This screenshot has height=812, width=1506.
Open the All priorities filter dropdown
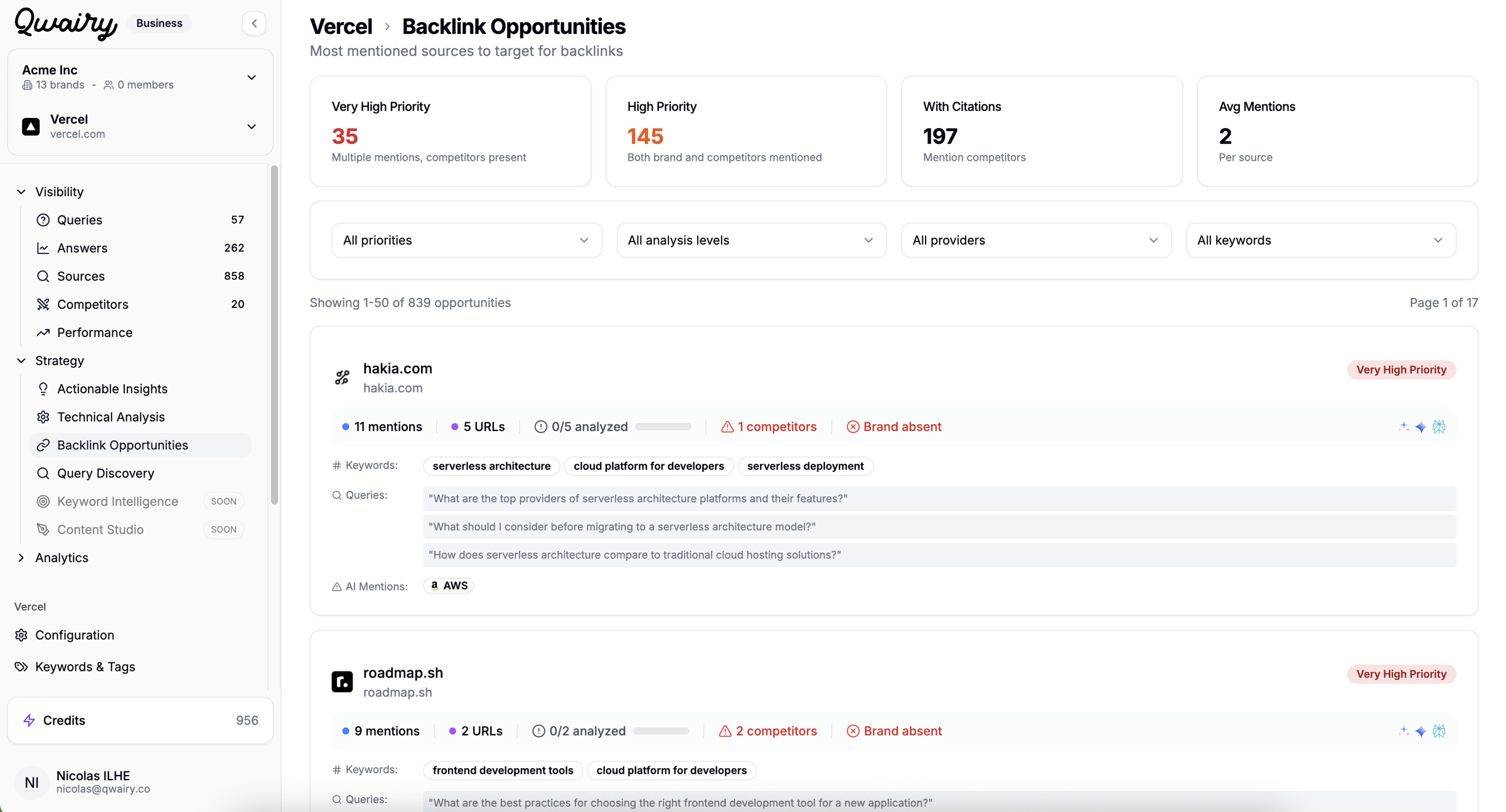tap(466, 240)
